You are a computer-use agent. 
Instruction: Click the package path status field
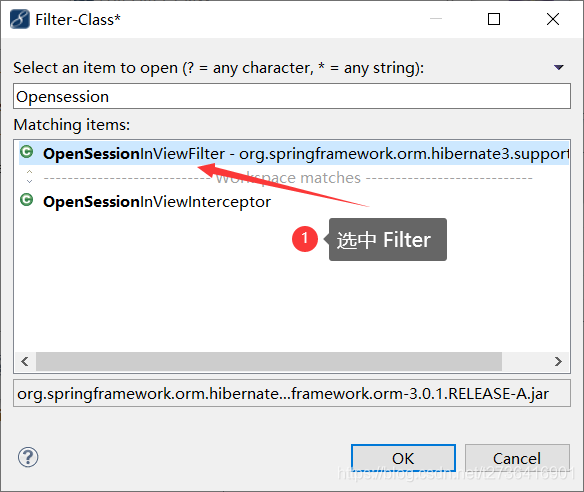coord(292,393)
